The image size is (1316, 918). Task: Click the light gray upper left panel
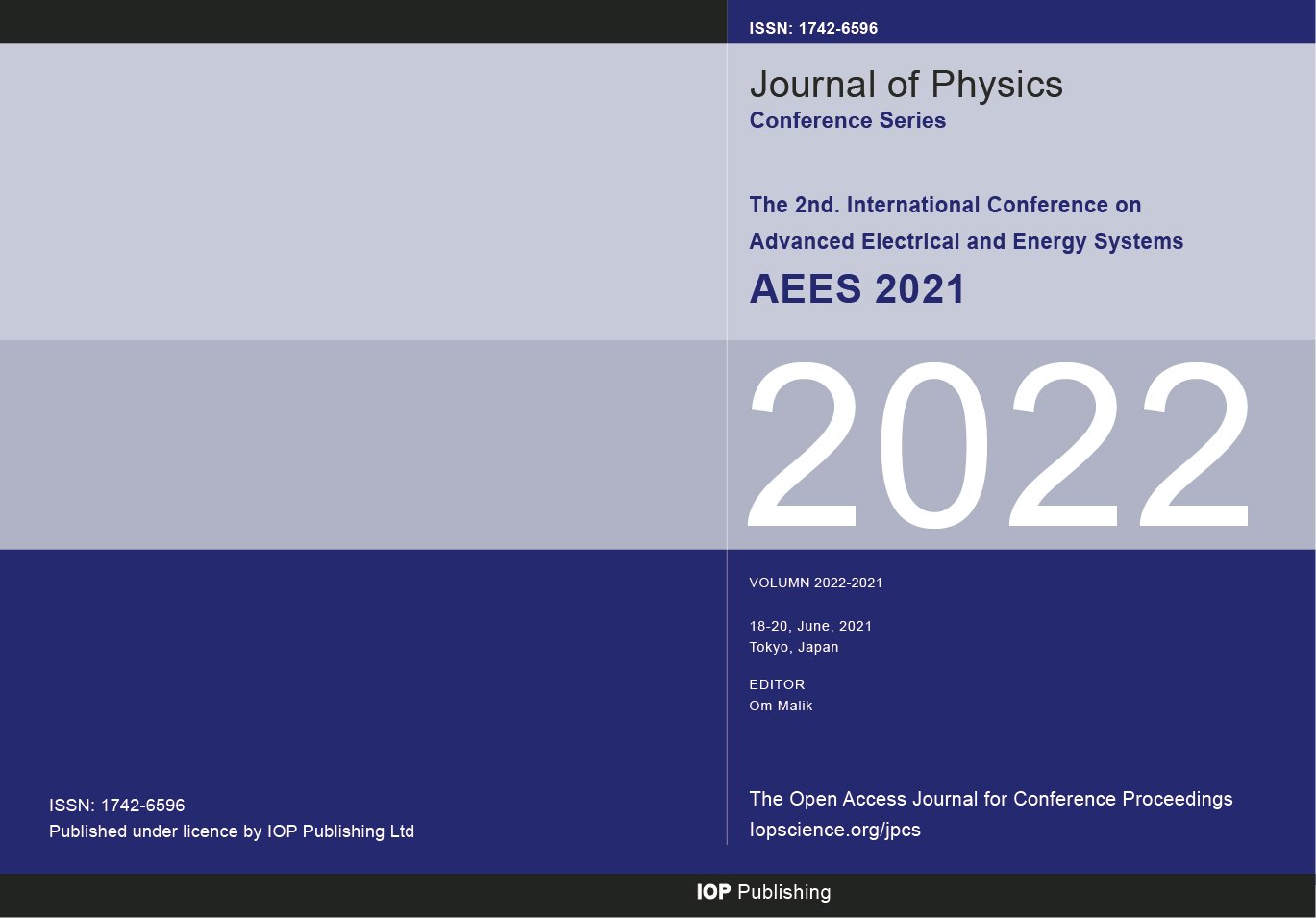362,192
